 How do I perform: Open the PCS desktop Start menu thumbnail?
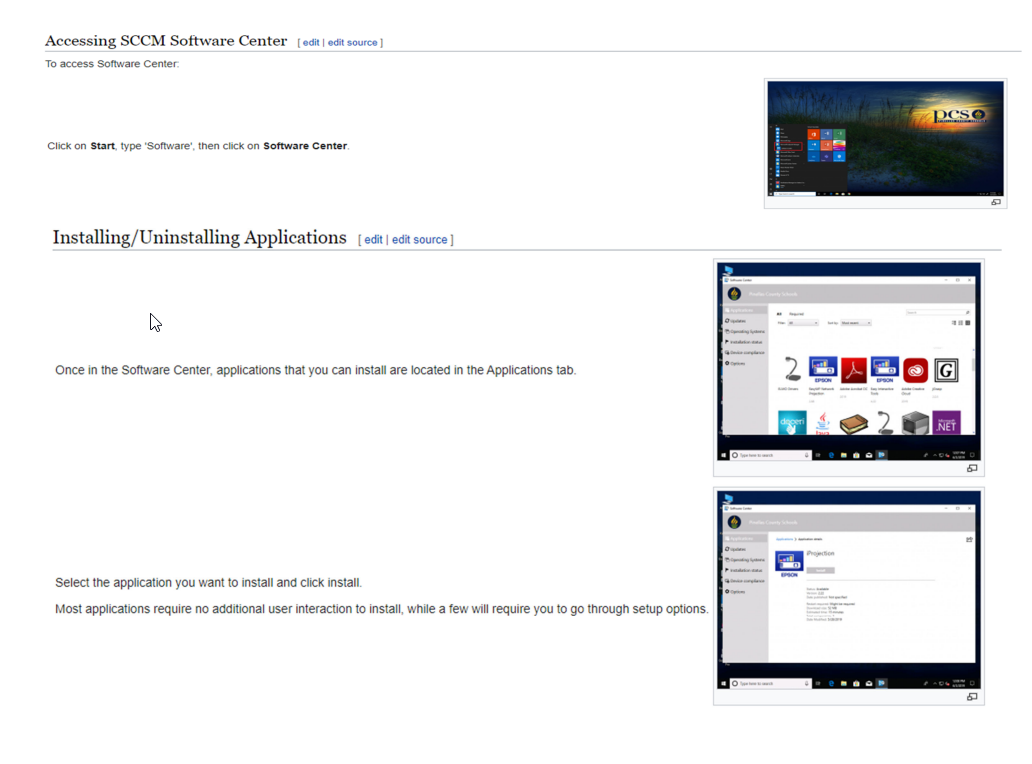click(x=885, y=138)
